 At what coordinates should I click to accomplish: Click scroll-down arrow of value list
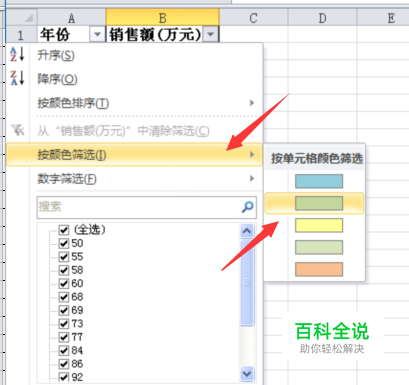247,374
